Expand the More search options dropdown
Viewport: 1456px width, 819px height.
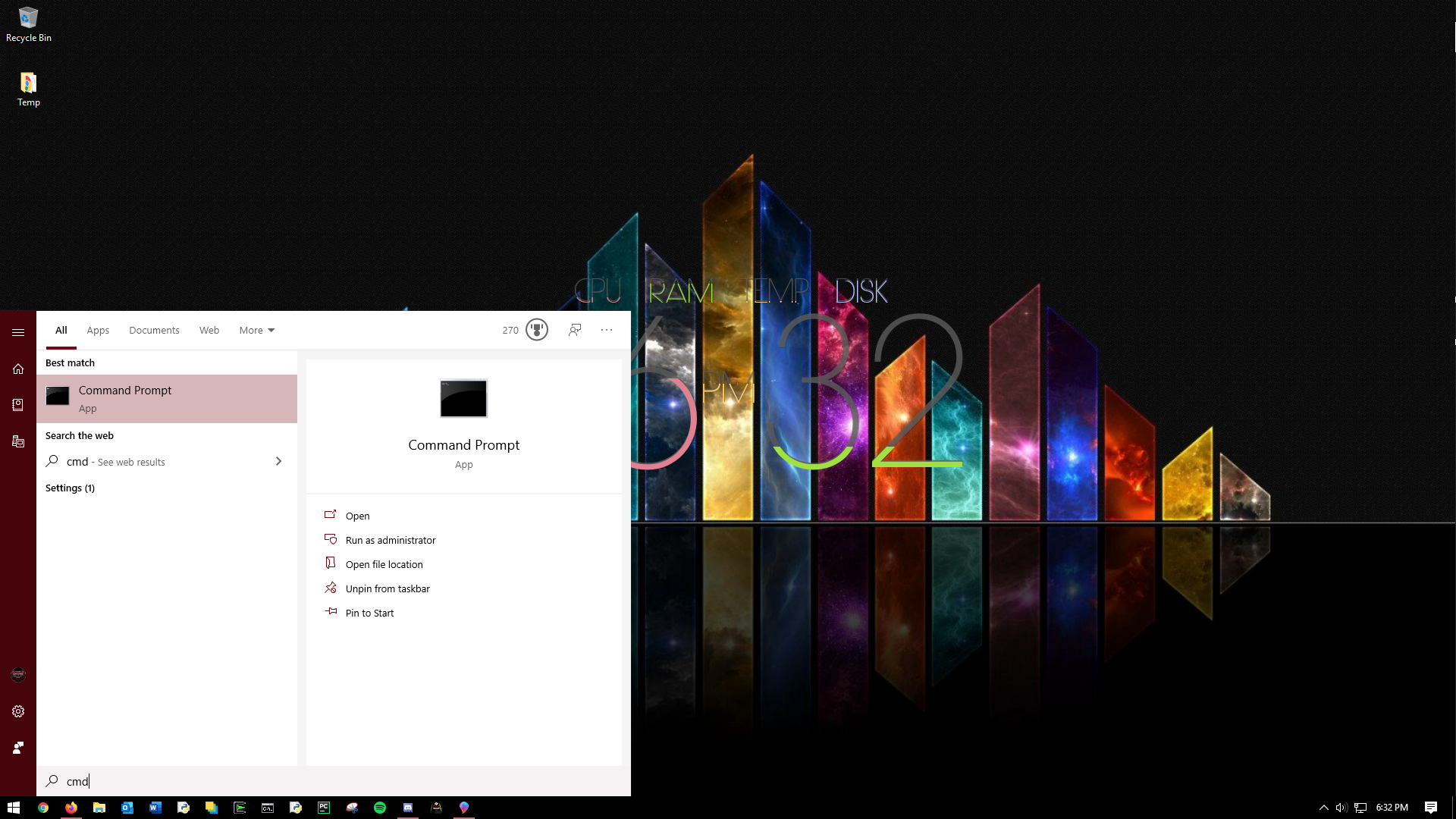(256, 330)
